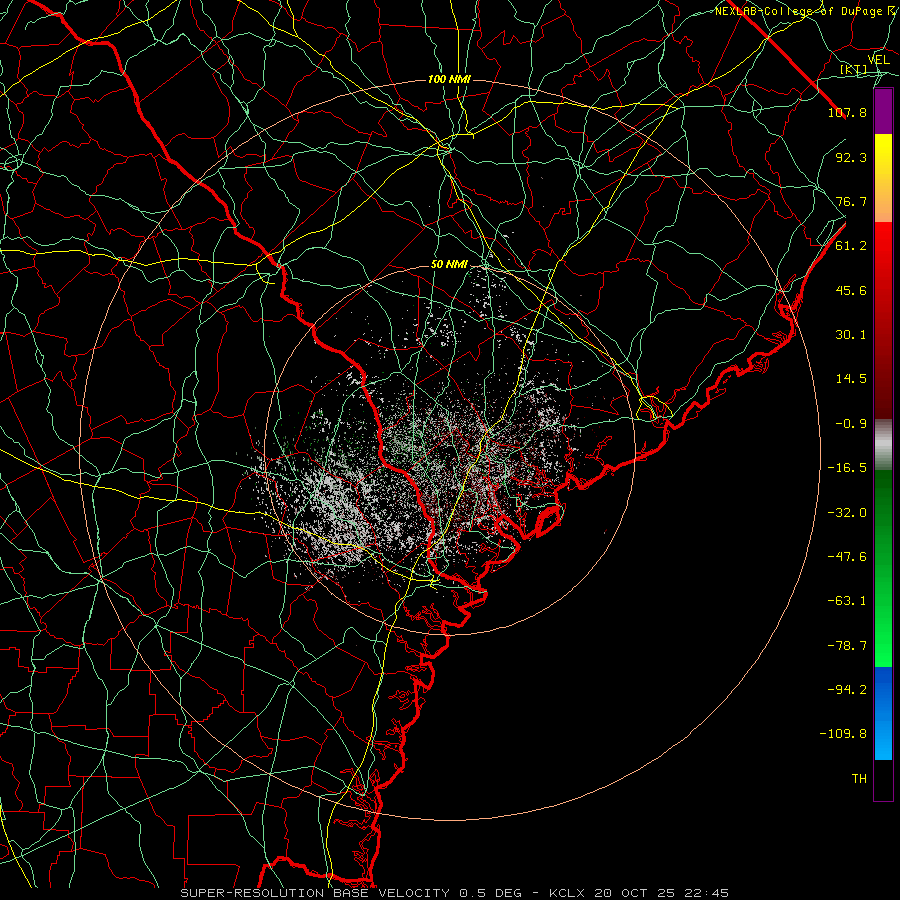
Task: Select the -63.1 scale value
Action: tap(847, 601)
